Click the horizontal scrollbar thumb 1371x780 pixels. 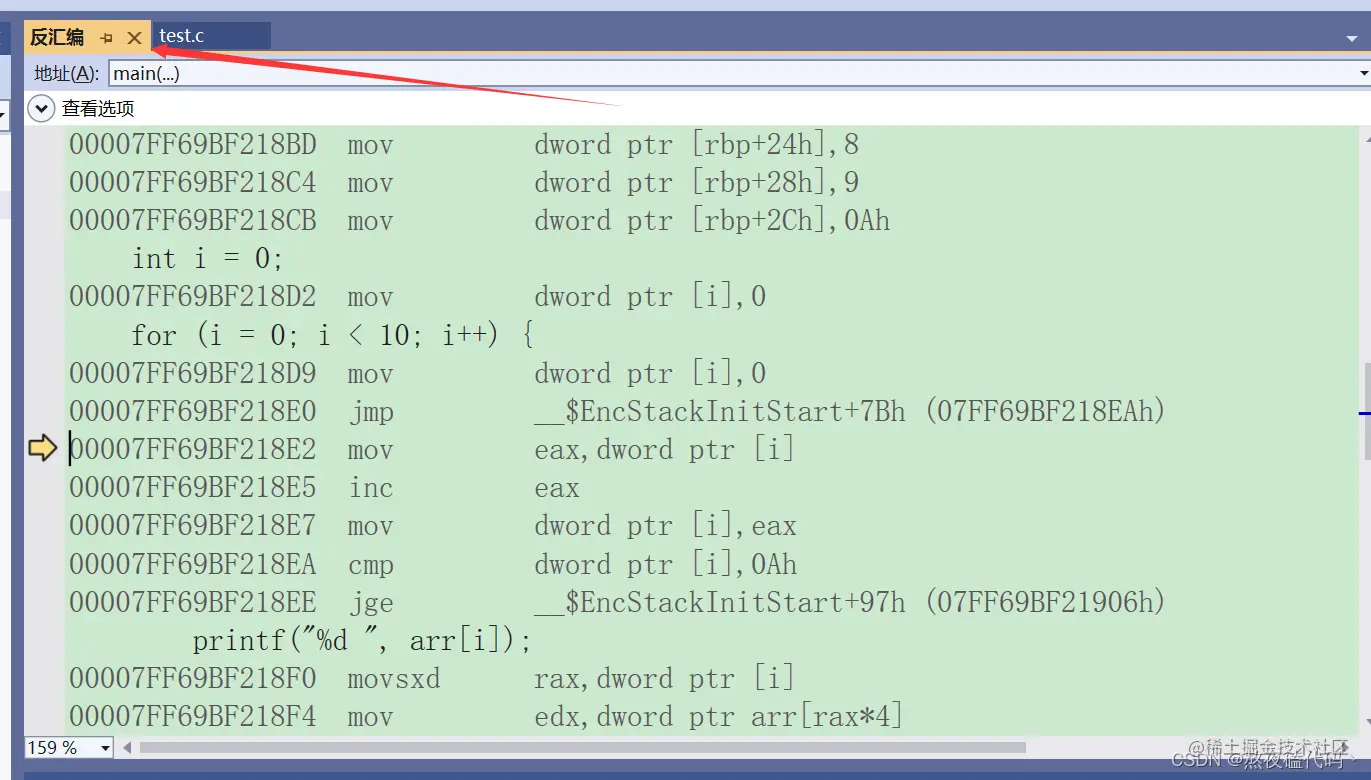[x=582, y=748]
